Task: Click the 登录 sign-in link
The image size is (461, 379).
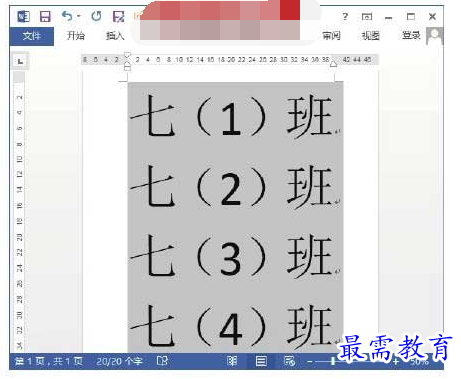Action: [x=411, y=35]
